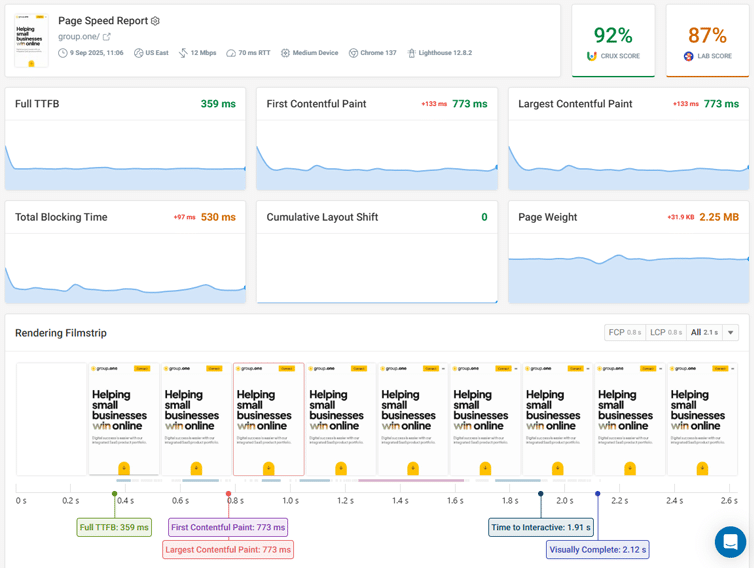
Task: Click the 70 ms RTT latency icon
Action: pyautogui.click(x=232, y=53)
